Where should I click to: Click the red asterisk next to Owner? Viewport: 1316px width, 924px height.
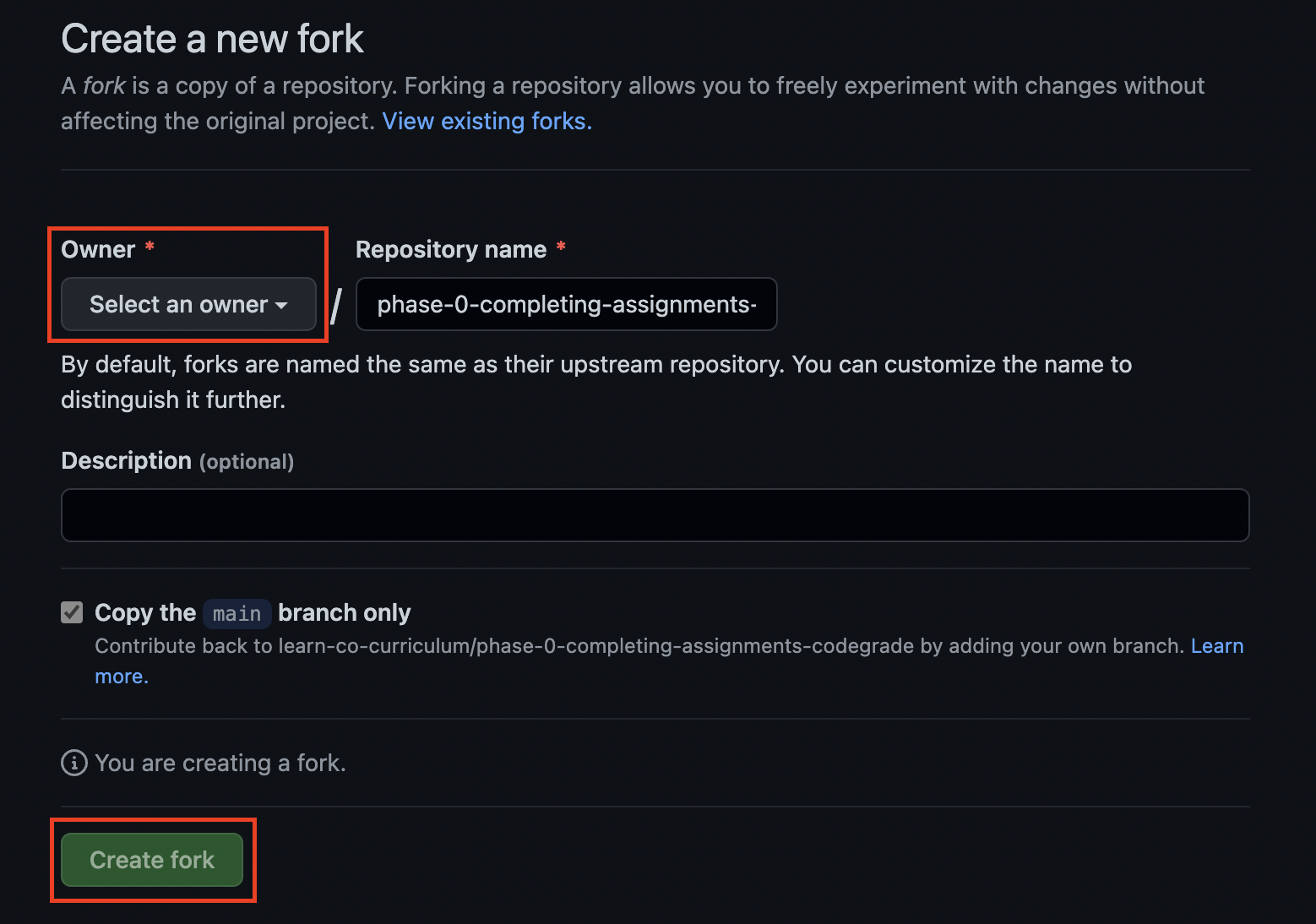point(150,247)
